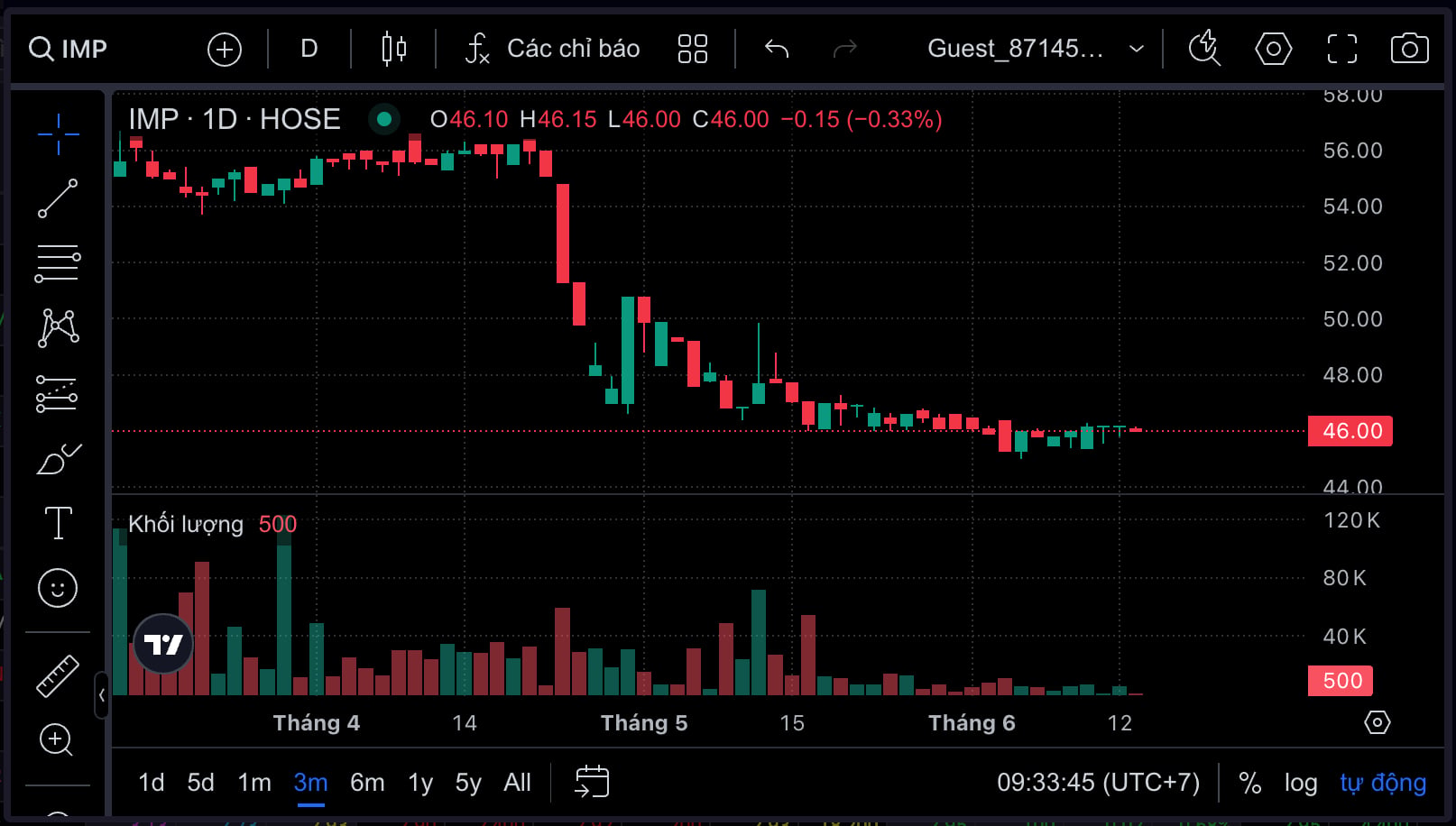Toggle log scale
This screenshot has height=826, width=1456.
tap(1301, 783)
